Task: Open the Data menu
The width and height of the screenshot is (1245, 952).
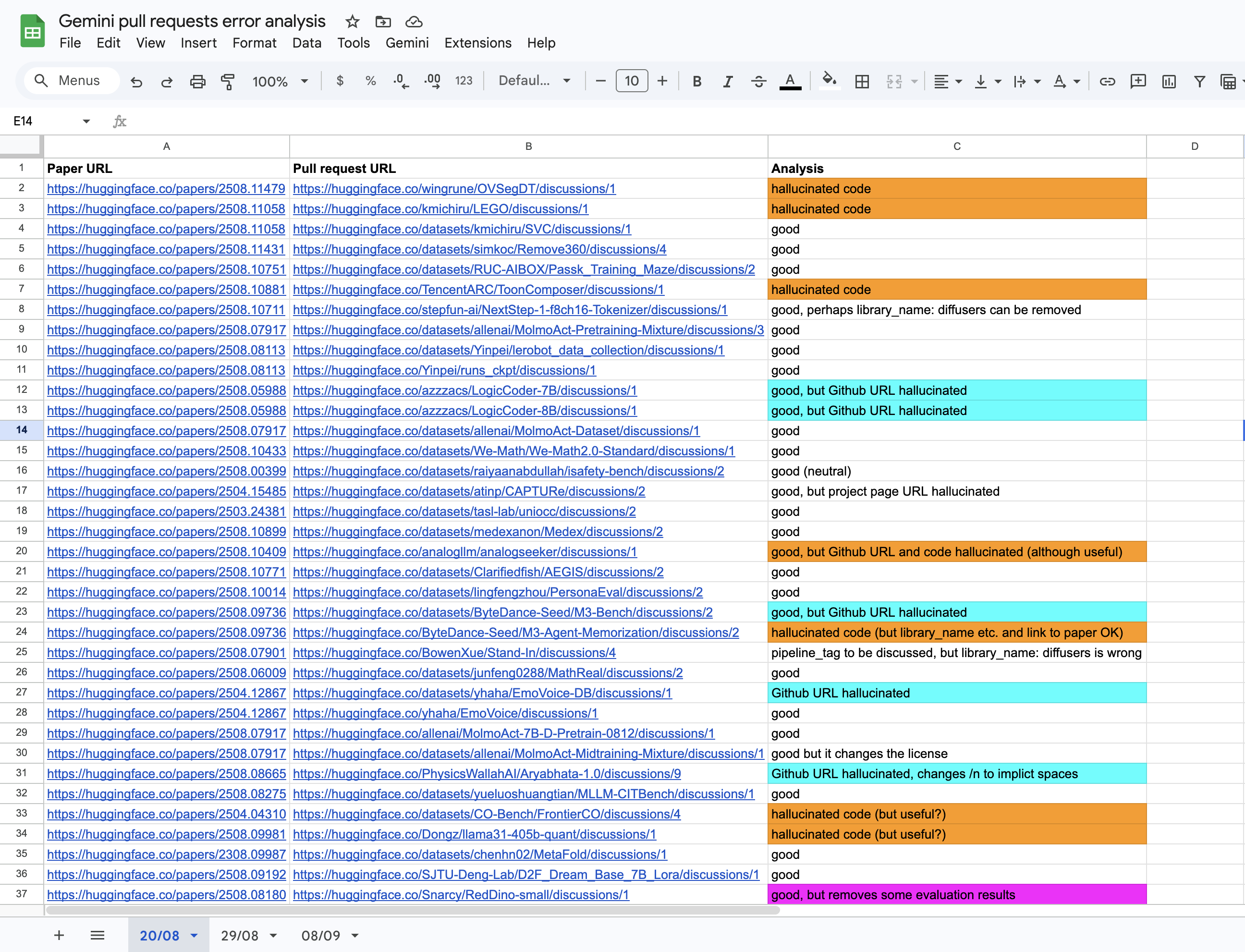Action: 306,43
